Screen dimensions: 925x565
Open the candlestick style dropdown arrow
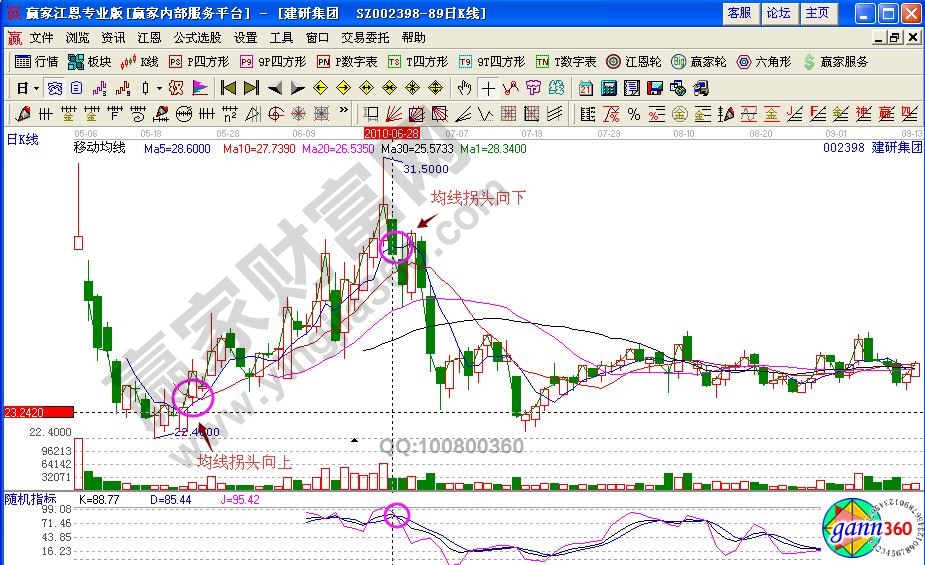pos(160,87)
